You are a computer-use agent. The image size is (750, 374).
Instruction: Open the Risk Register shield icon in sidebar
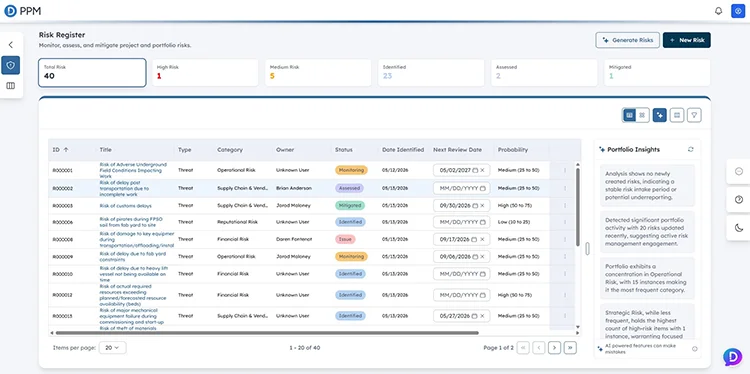pyautogui.click(x=11, y=65)
